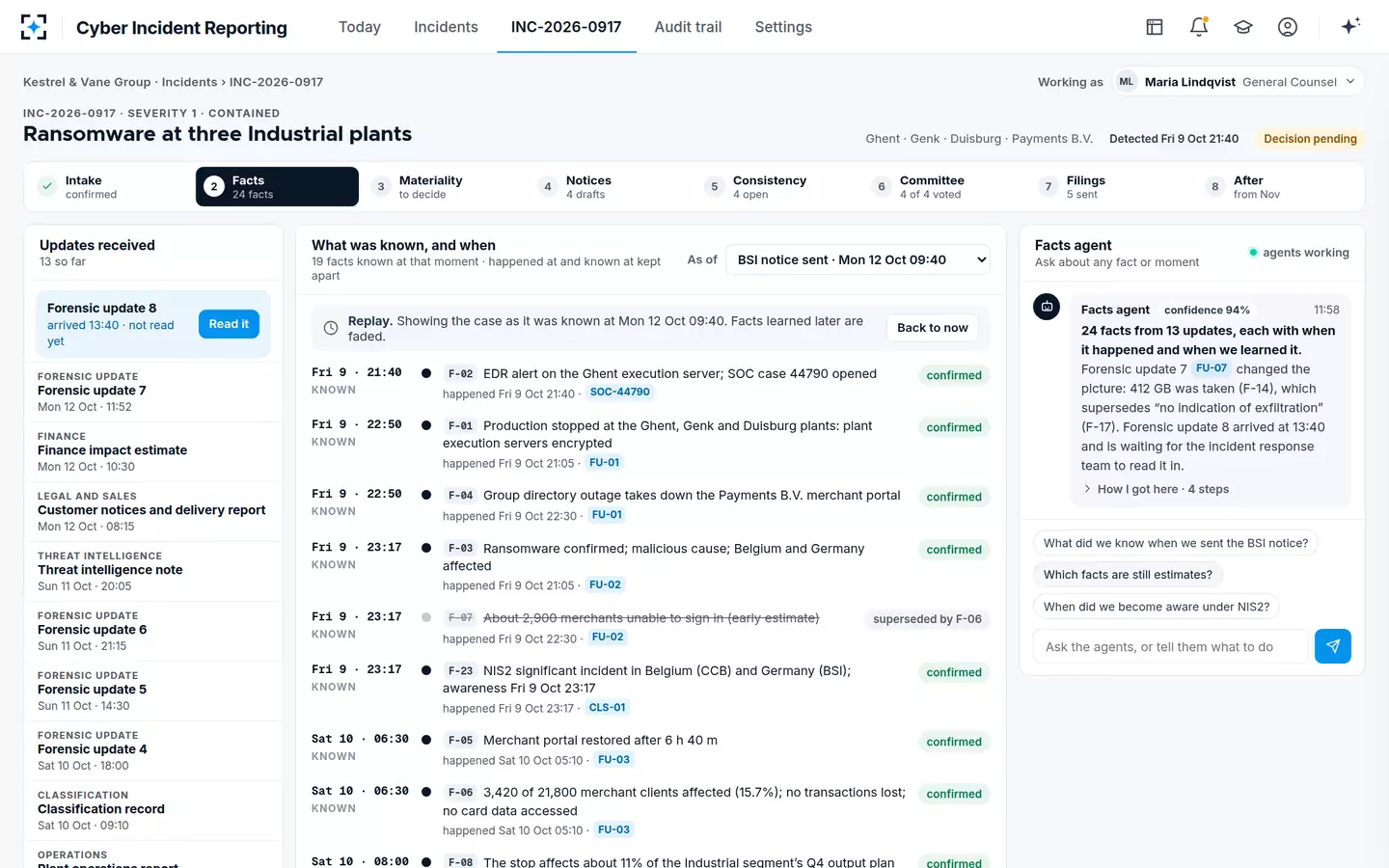Open the As of moment selector
Viewport: 1389px width, 868px height.
[858, 259]
